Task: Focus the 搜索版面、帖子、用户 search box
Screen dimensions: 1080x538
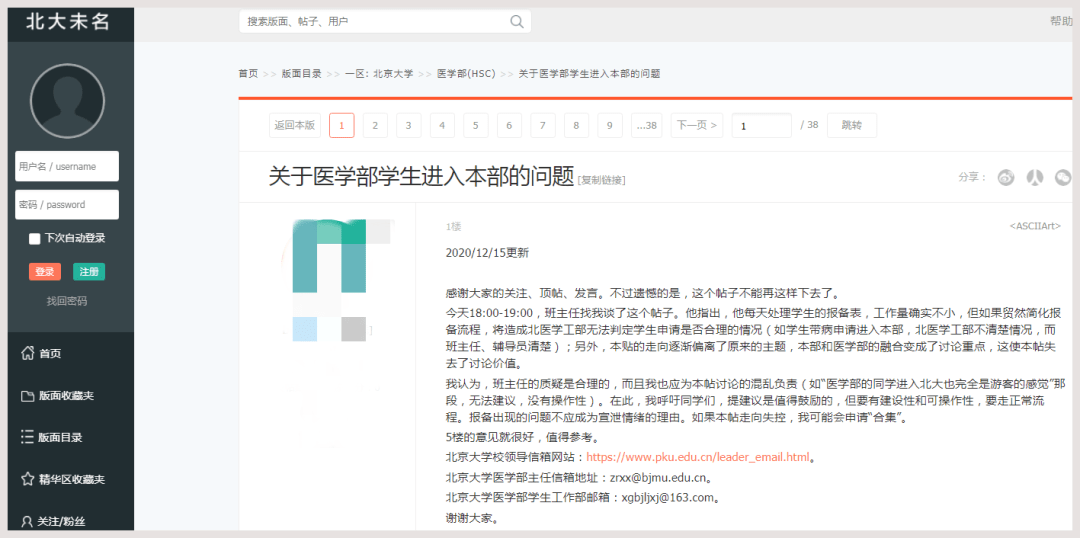Action: [385, 21]
